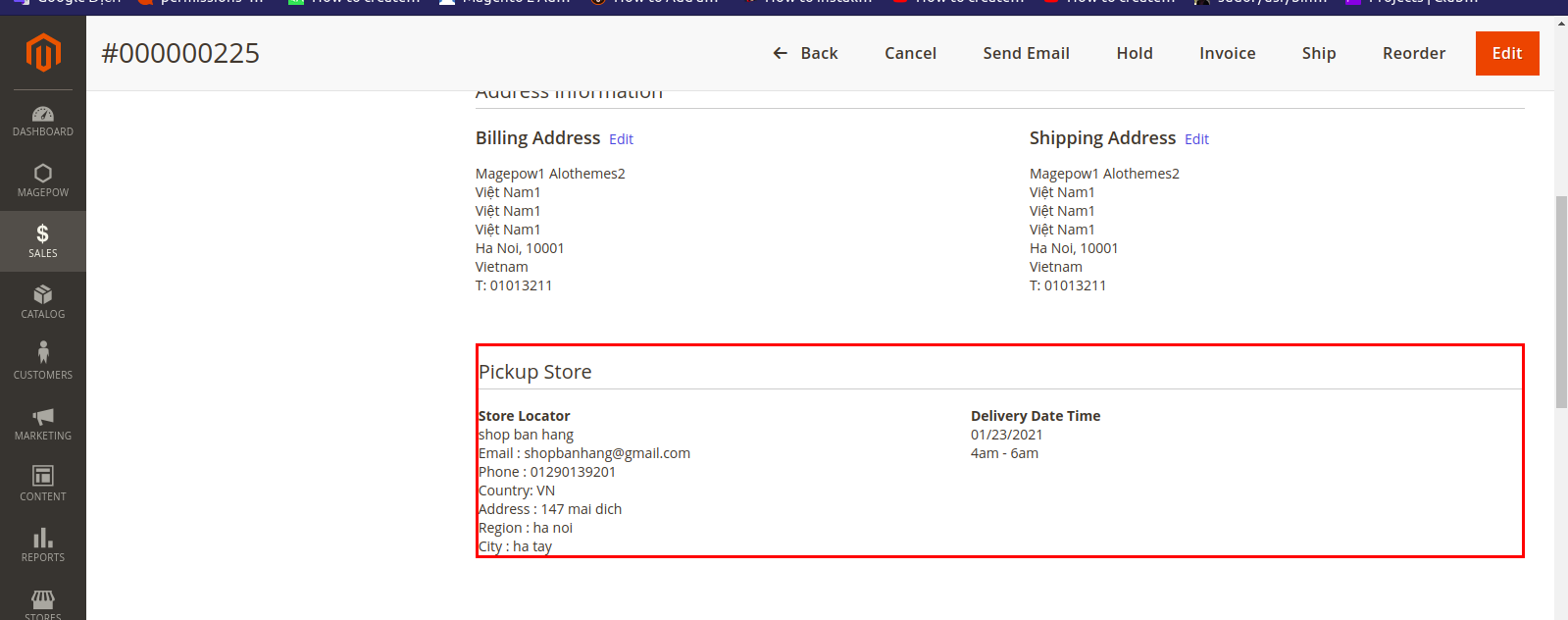Edit the Shipping Address
Viewport: 1568px width, 620px height.
[x=1196, y=139]
